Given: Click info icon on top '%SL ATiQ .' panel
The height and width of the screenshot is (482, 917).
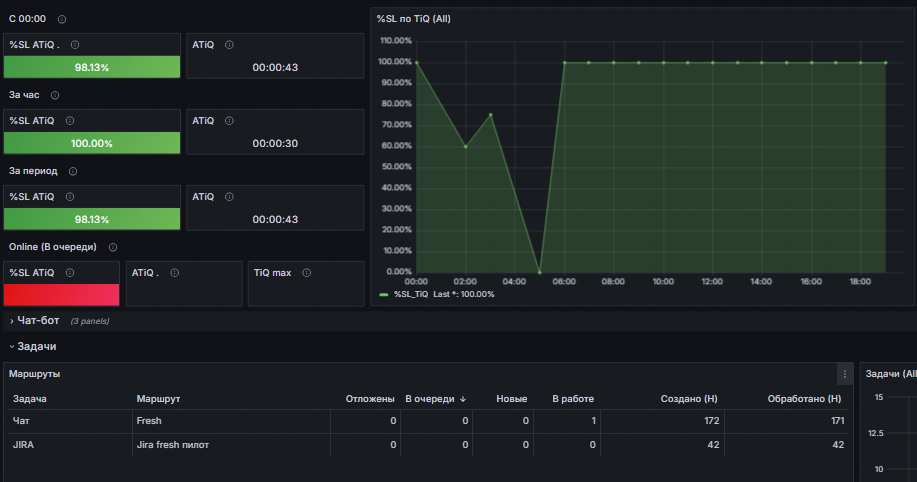Looking at the screenshot, I should coord(75,44).
